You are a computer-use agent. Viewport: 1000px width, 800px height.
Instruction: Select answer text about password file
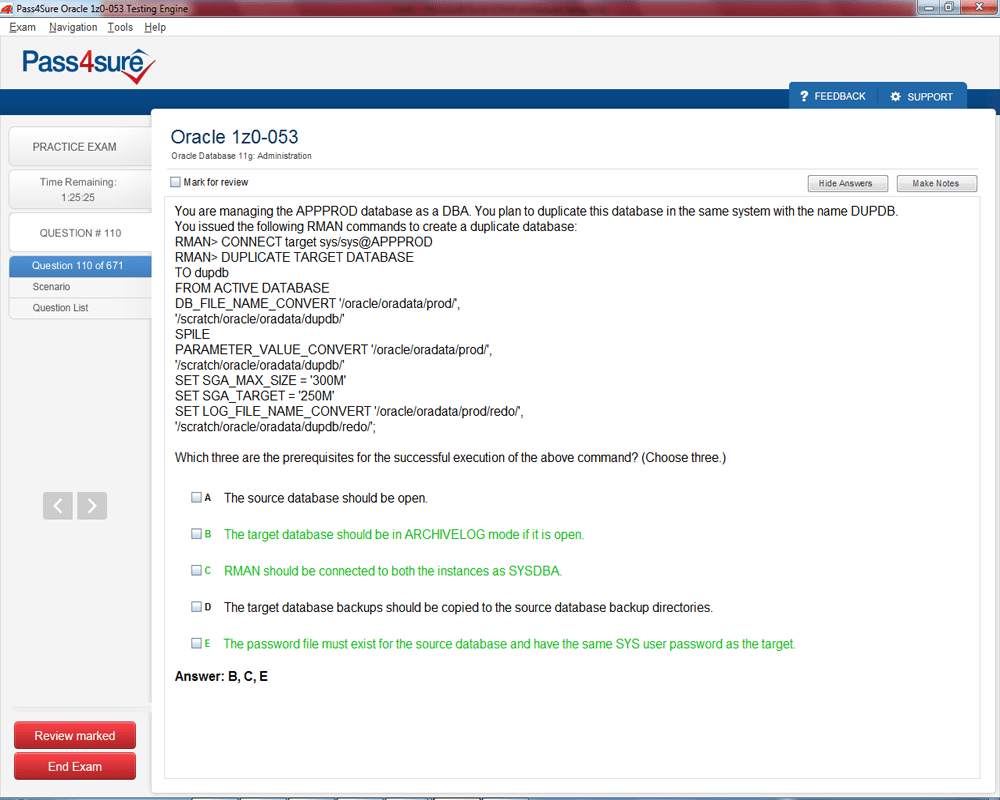(x=510, y=644)
